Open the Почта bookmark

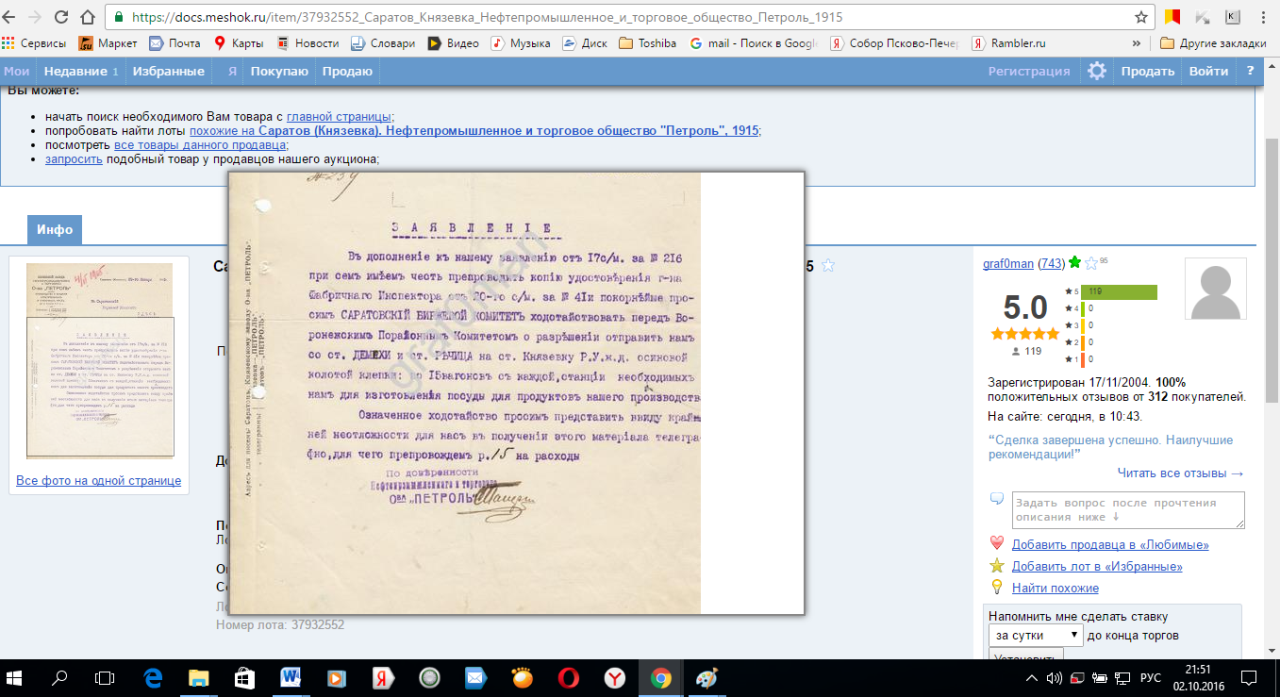175,43
